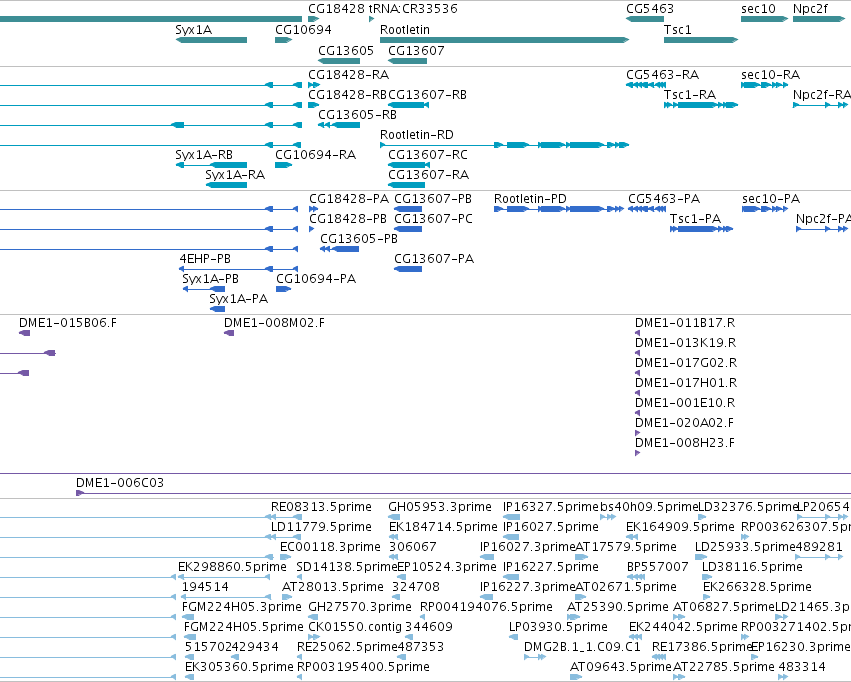Viewport: 851px width, 682px height.
Task: Click the RE08313.5prime EST label
Action: pyautogui.click(x=321, y=507)
